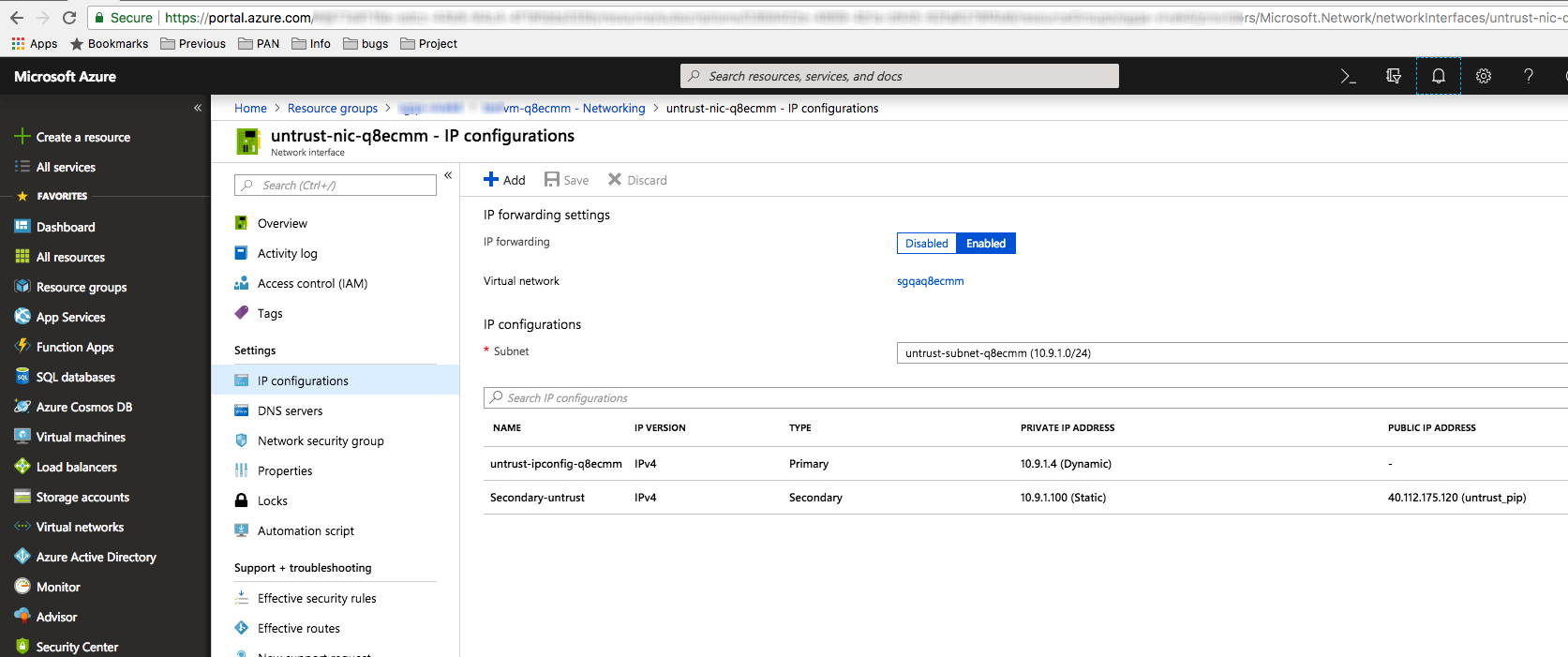Click the Add plus icon
Screen dimensions: 1568x657
coord(491,180)
